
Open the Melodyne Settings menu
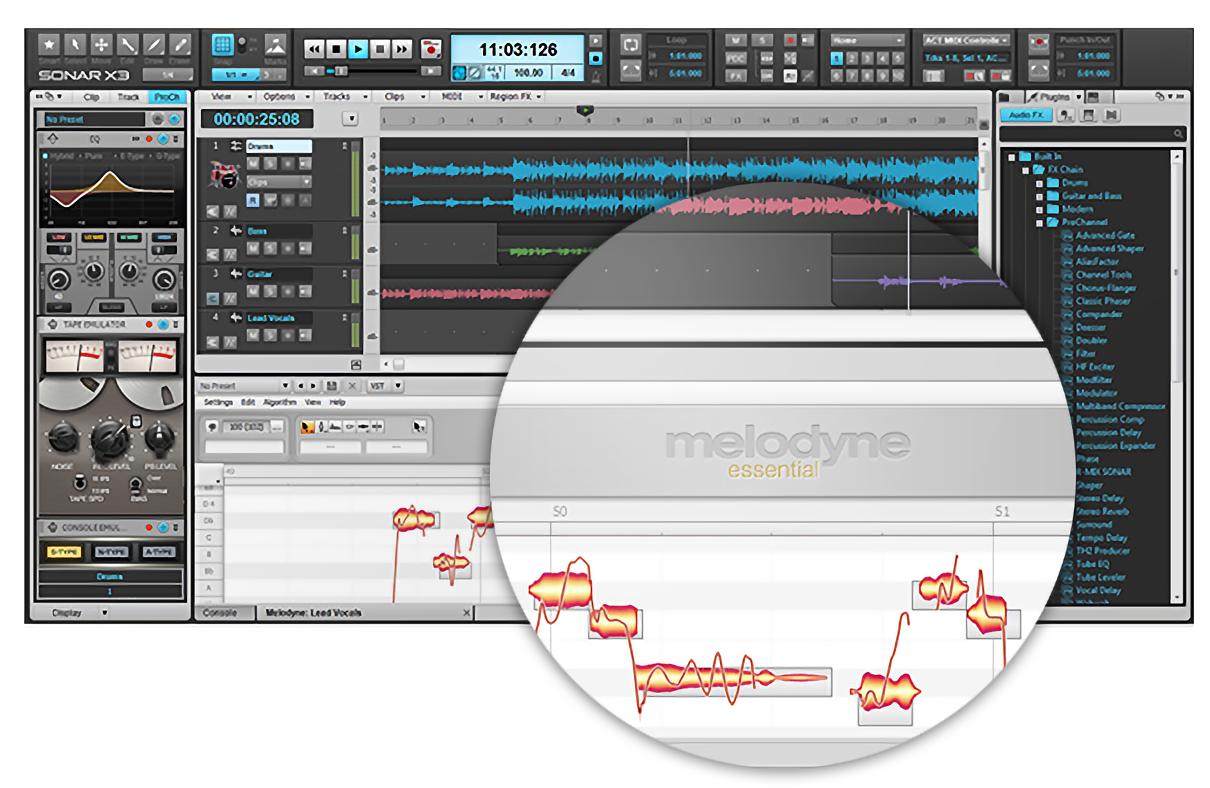coord(219,402)
